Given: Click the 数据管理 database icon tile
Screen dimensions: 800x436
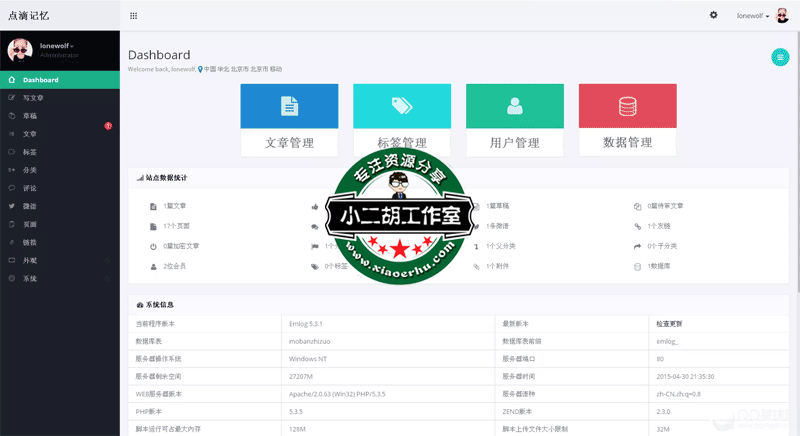Looking at the screenshot, I should tap(627, 106).
